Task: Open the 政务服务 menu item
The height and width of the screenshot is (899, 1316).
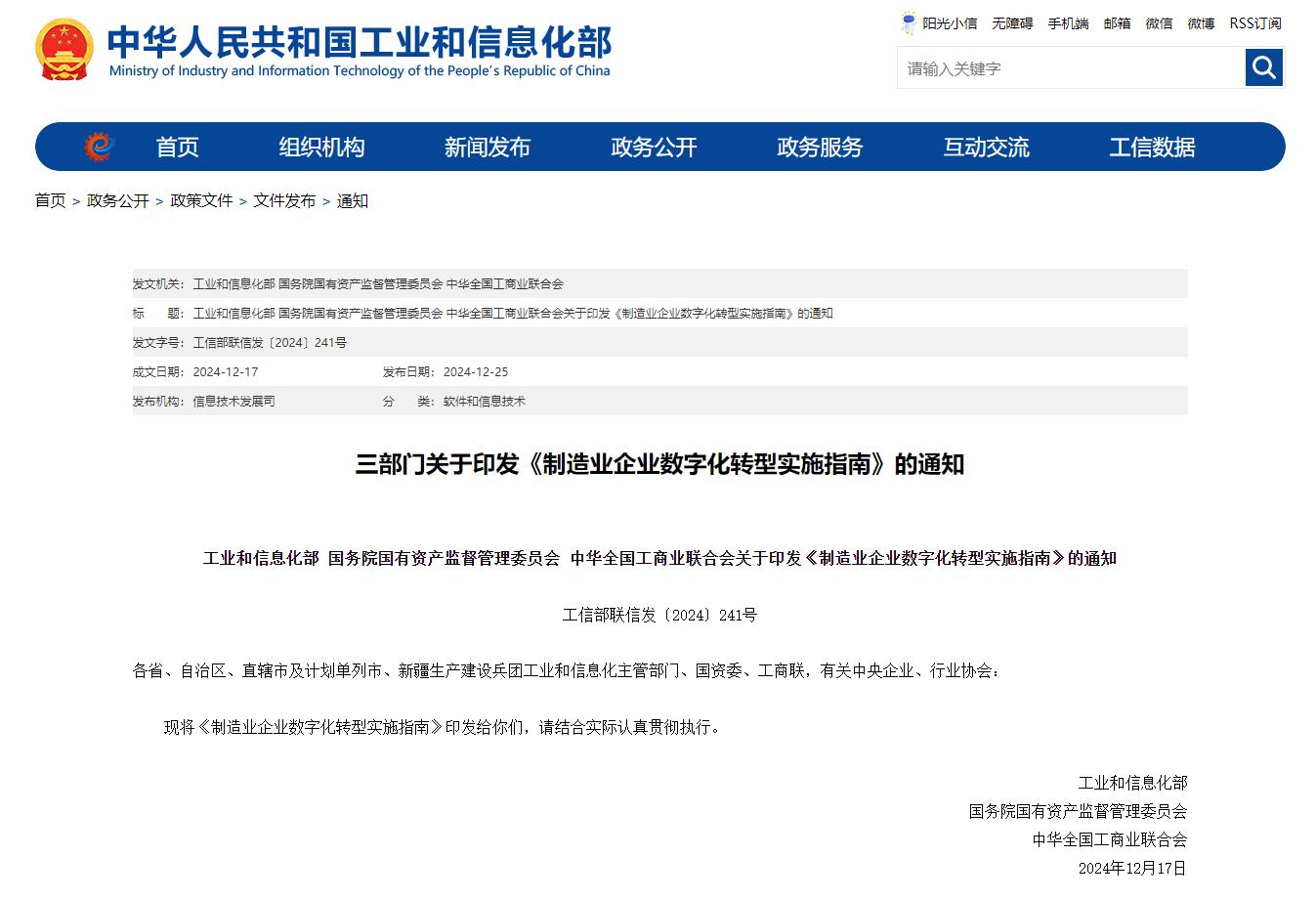Action: click(820, 147)
